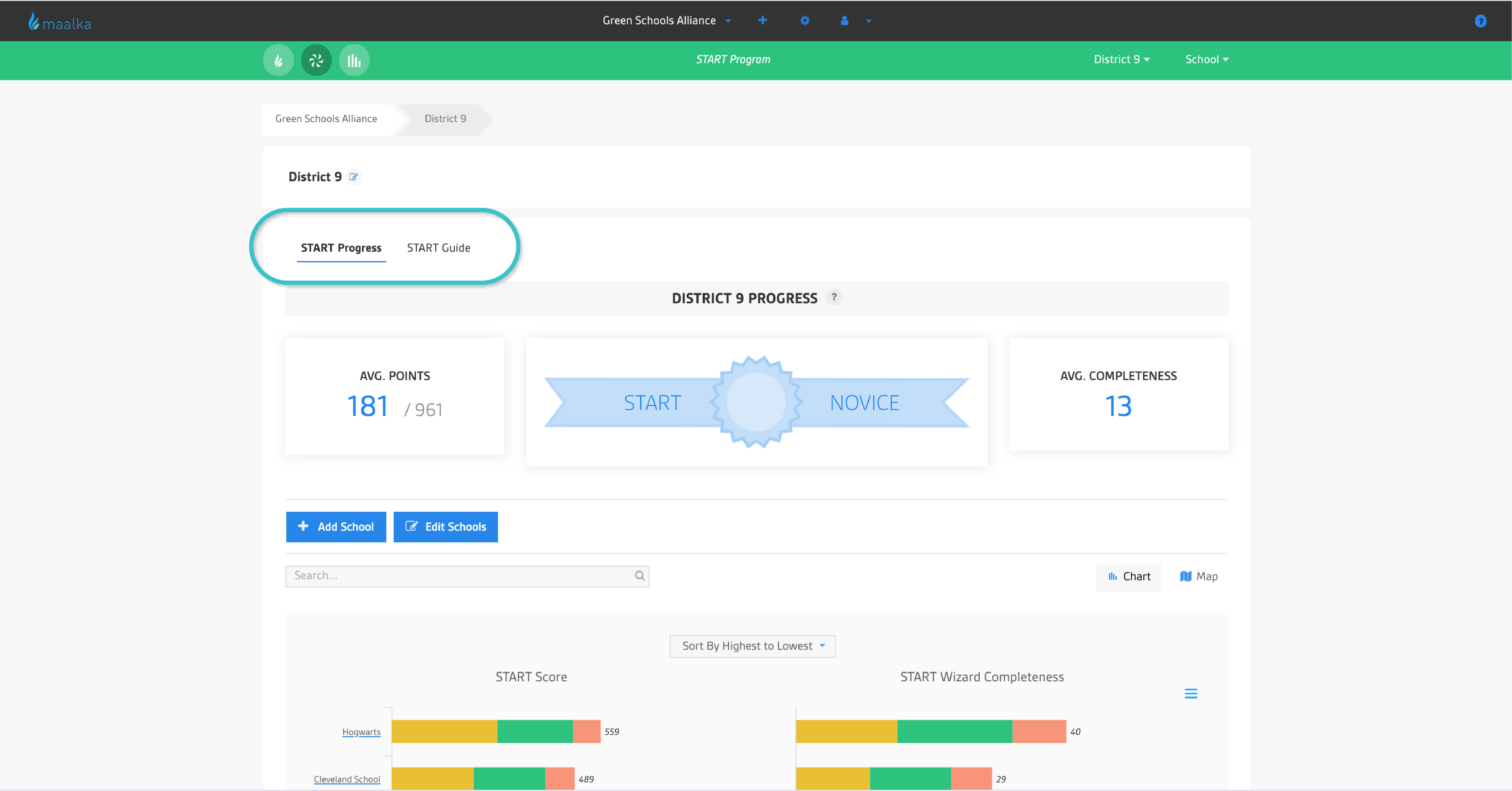
Task: Click the Edit Schools button
Action: coord(445,527)
